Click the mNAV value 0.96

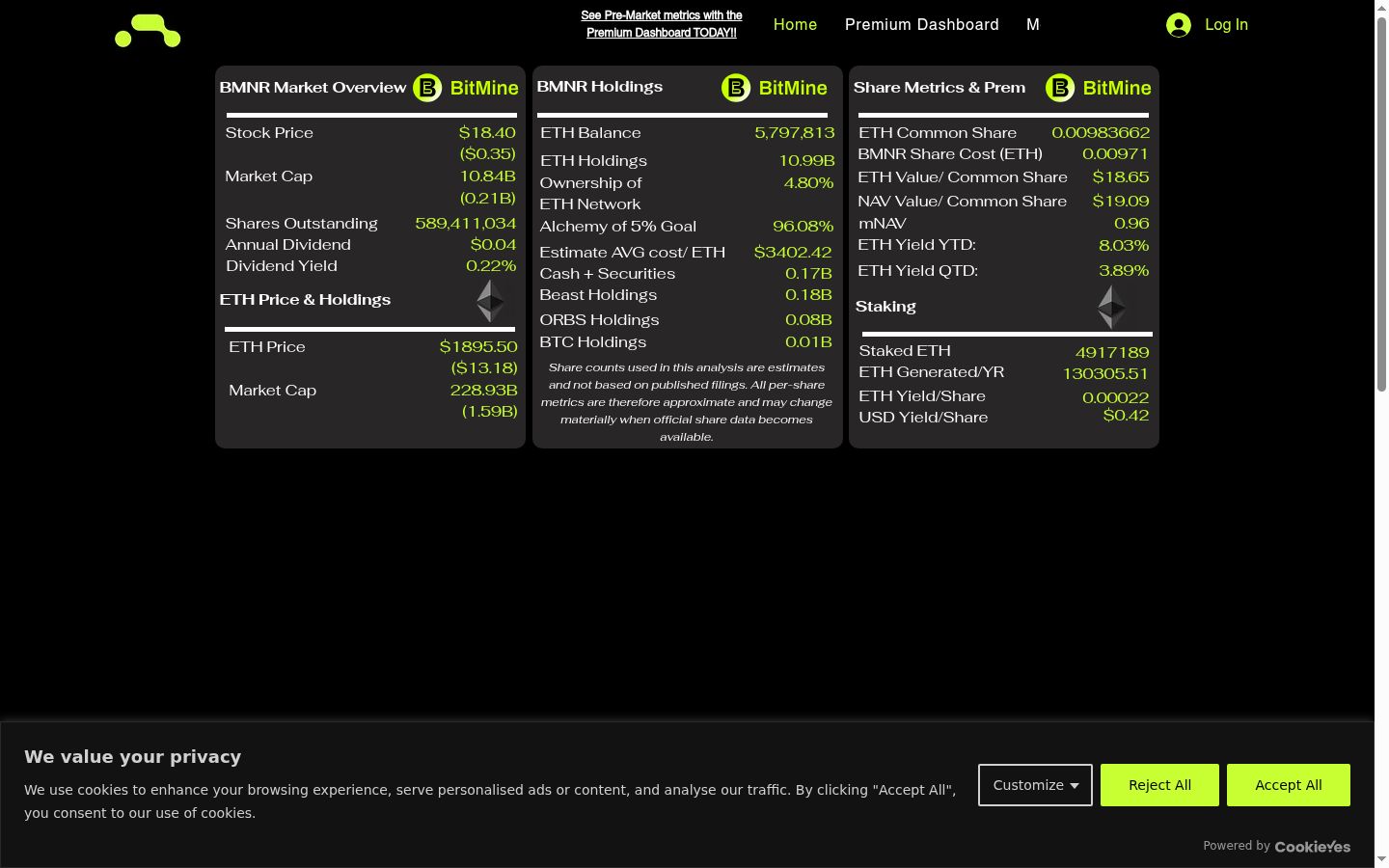tap(1131, 224)
